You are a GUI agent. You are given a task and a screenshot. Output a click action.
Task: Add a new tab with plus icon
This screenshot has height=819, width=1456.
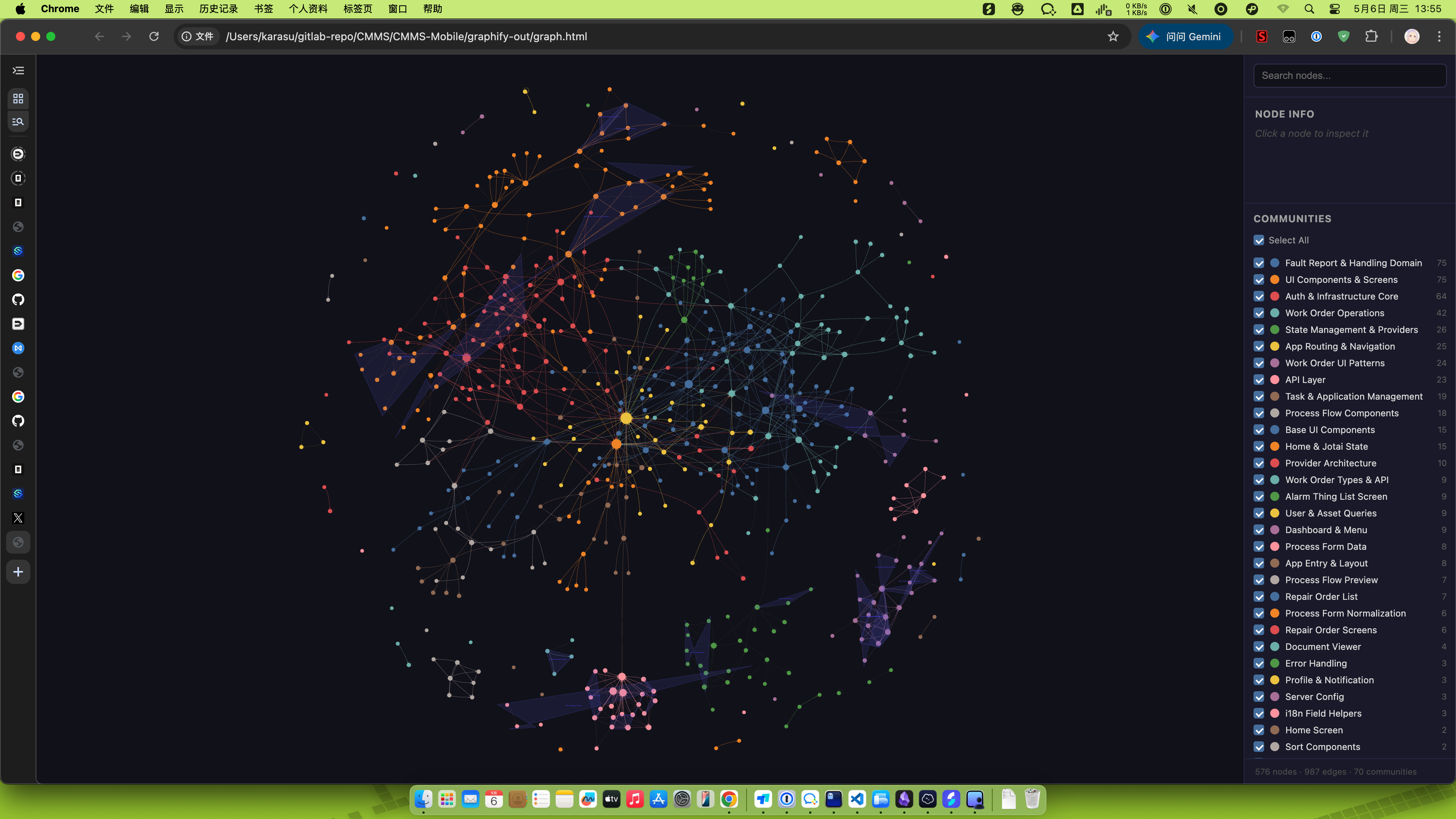[18, 572]
